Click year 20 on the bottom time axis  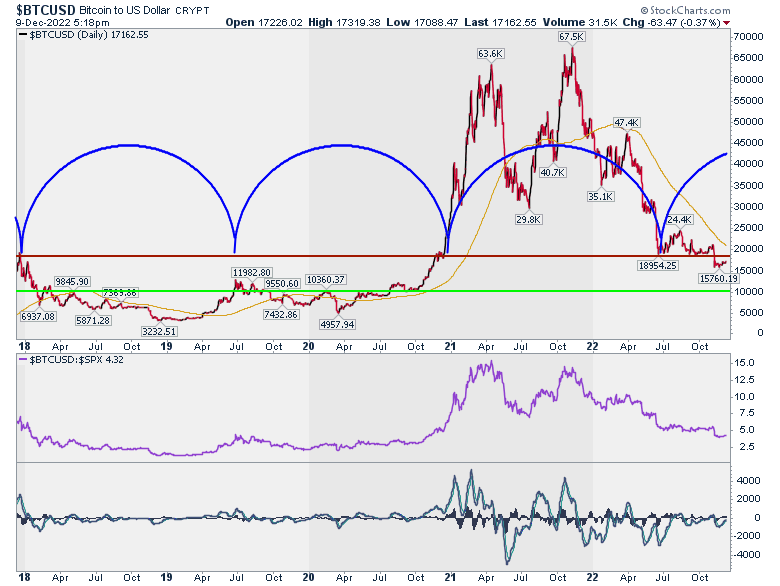click(x=308, y=577)
